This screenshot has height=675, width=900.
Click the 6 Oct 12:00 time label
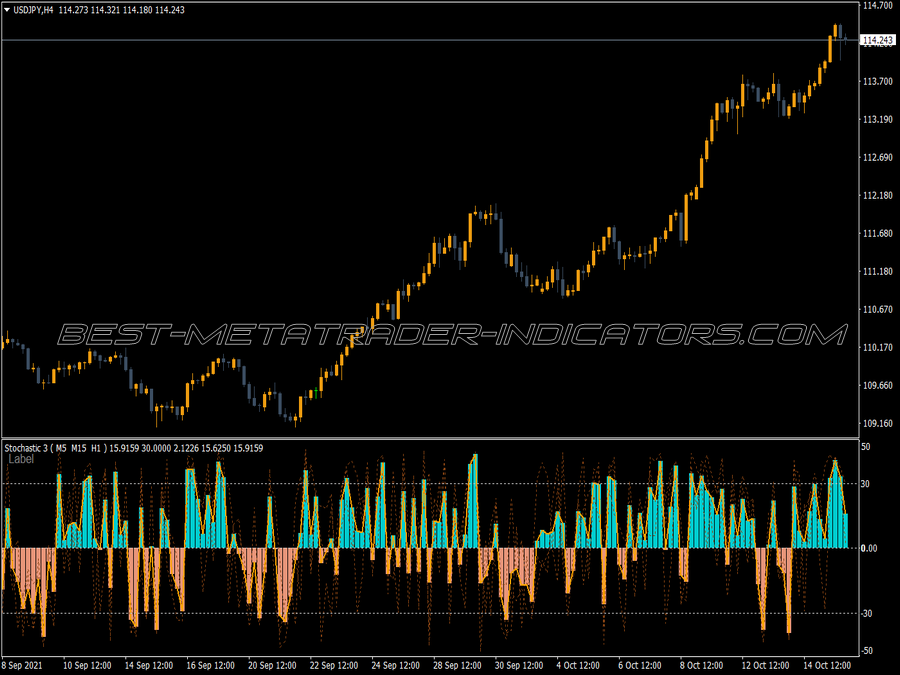click(x=639, y=665)
